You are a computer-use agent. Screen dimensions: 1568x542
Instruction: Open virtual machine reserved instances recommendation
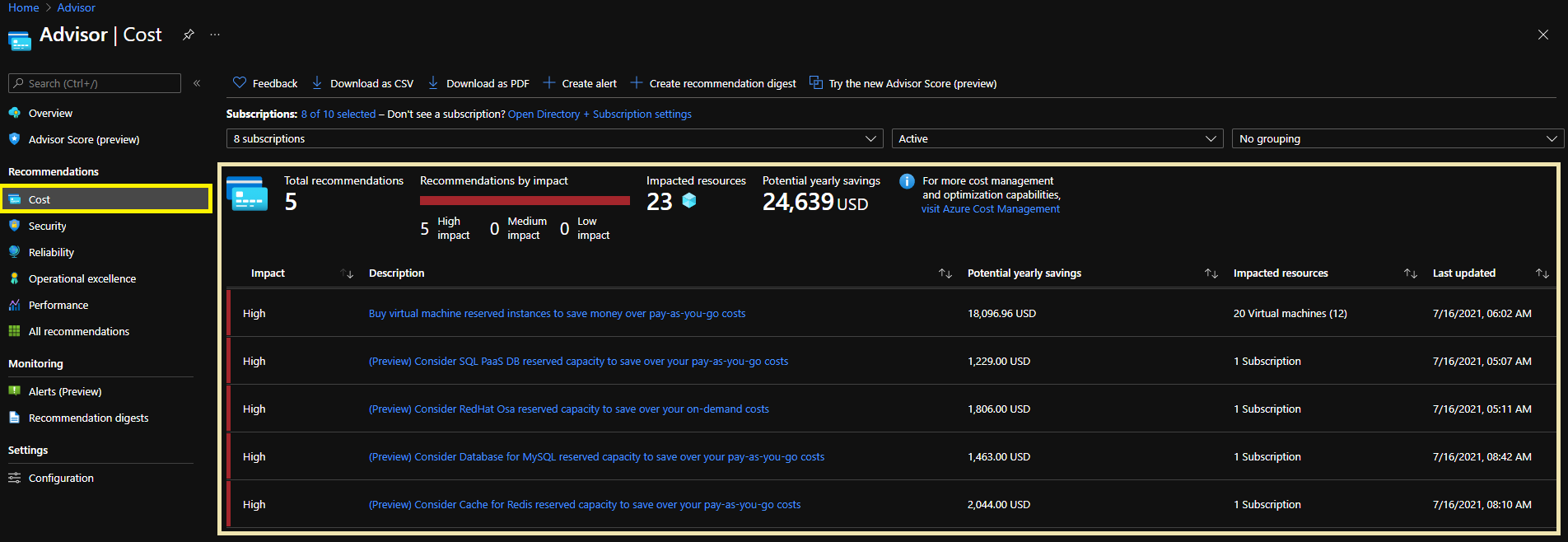pyautogui.click(x=557, y=314)
